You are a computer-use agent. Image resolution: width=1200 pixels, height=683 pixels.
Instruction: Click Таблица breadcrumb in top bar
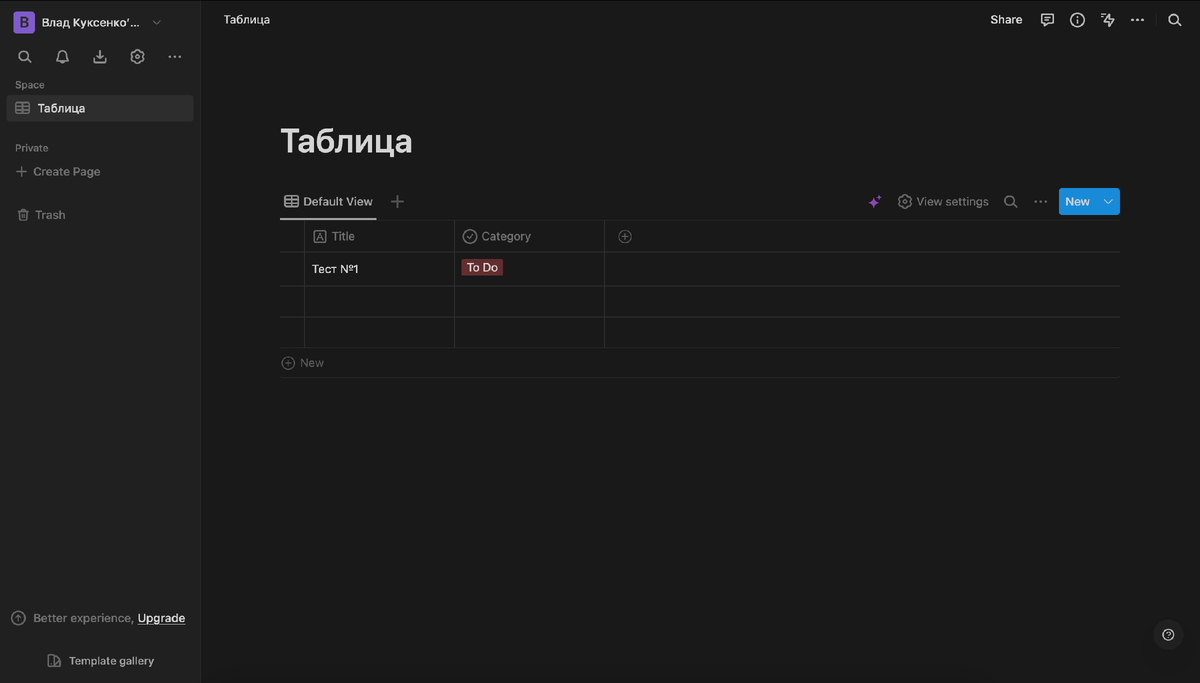[247, 19]
